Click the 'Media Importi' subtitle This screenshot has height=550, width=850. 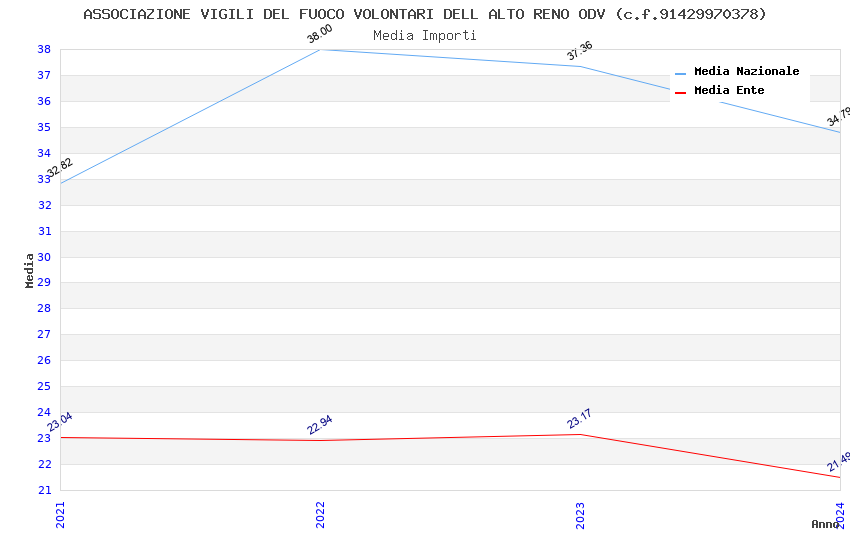(425, 36)
